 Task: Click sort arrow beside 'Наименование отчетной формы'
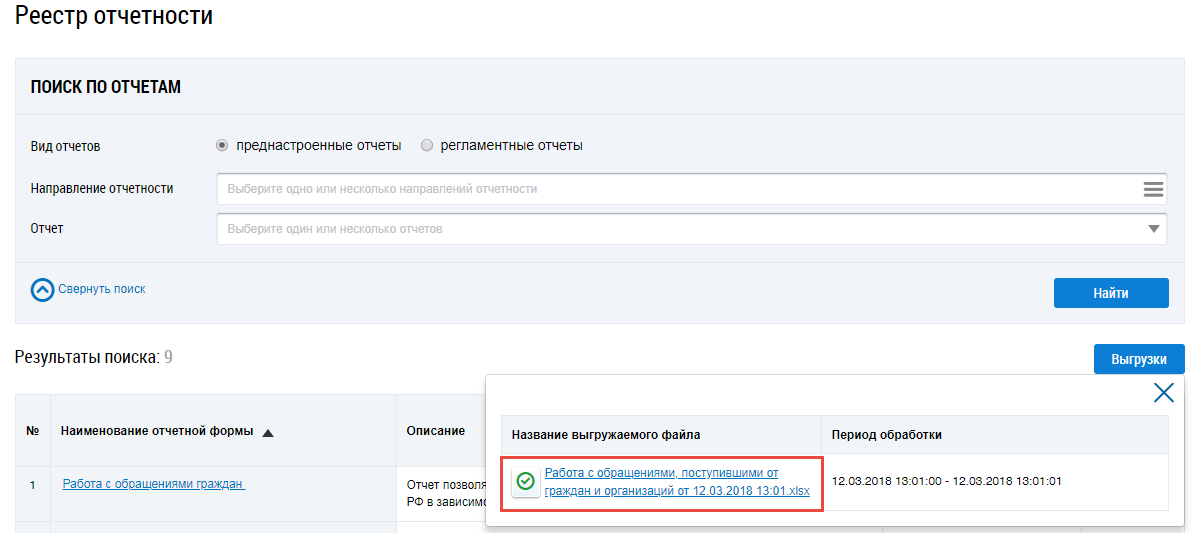268,433
